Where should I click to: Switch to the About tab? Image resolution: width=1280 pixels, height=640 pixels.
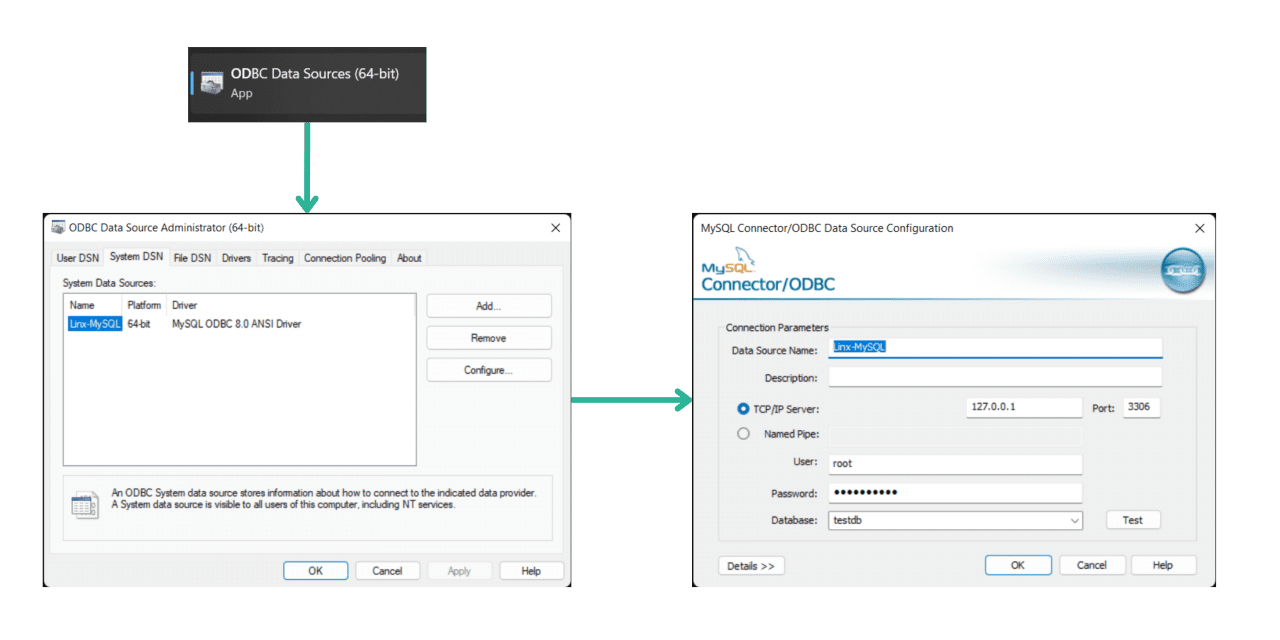pyautogui.click(x=409, y=257)
